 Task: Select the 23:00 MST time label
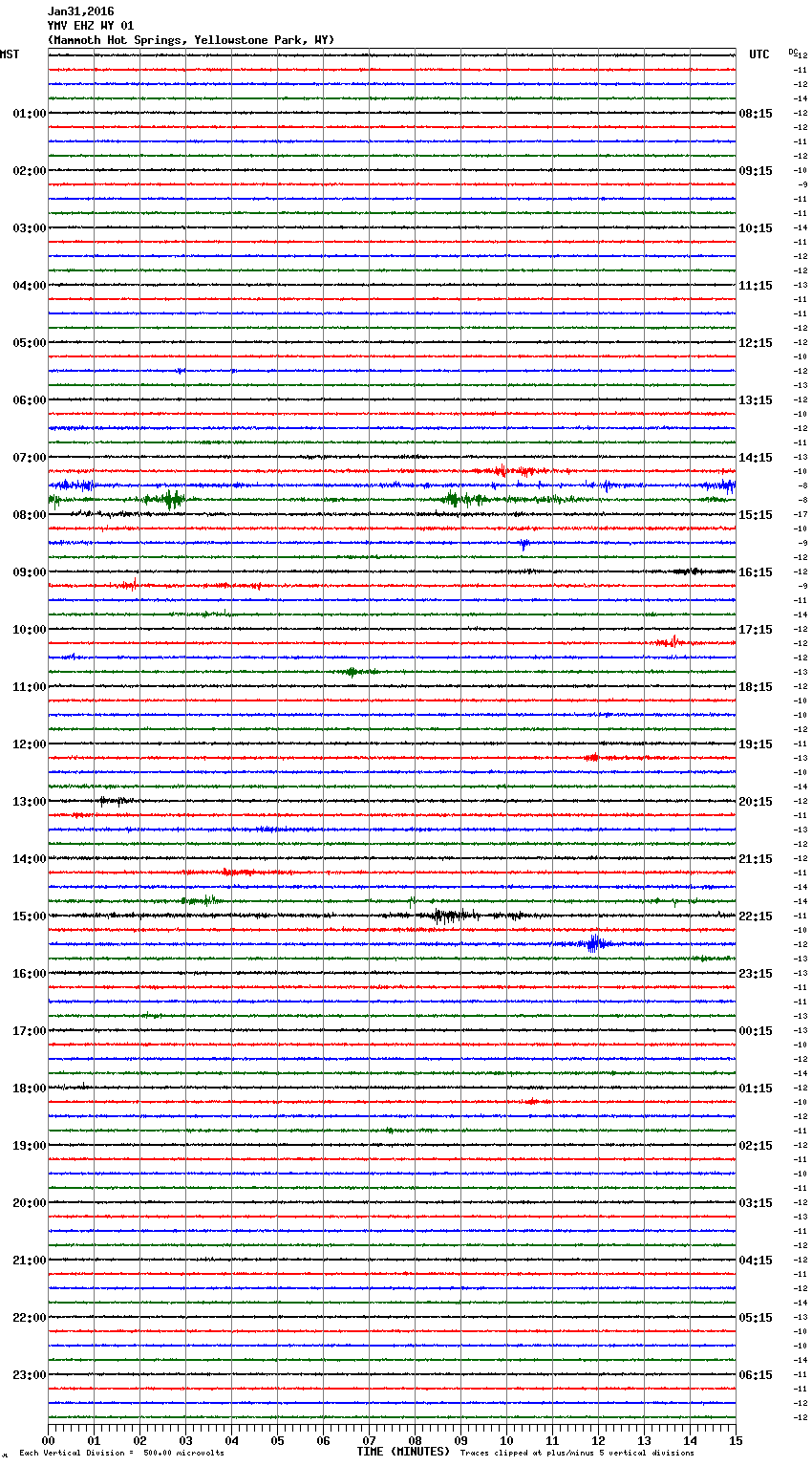pos(29,1375)
